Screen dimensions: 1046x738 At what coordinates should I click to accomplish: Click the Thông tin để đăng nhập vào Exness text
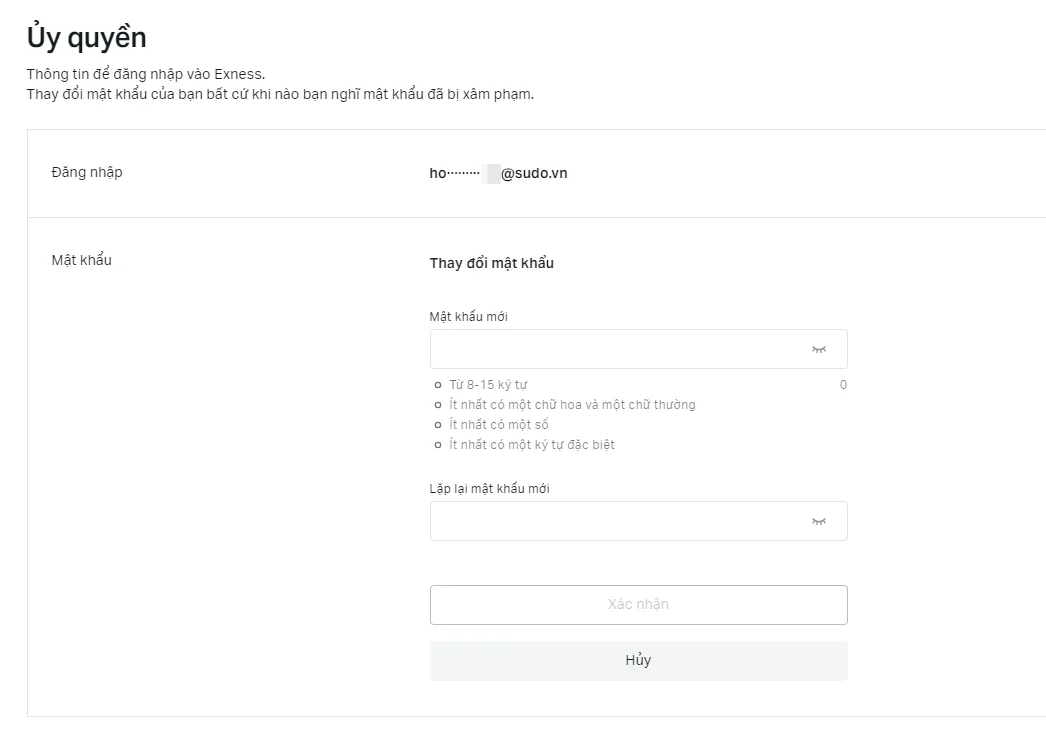click(145, 74)
